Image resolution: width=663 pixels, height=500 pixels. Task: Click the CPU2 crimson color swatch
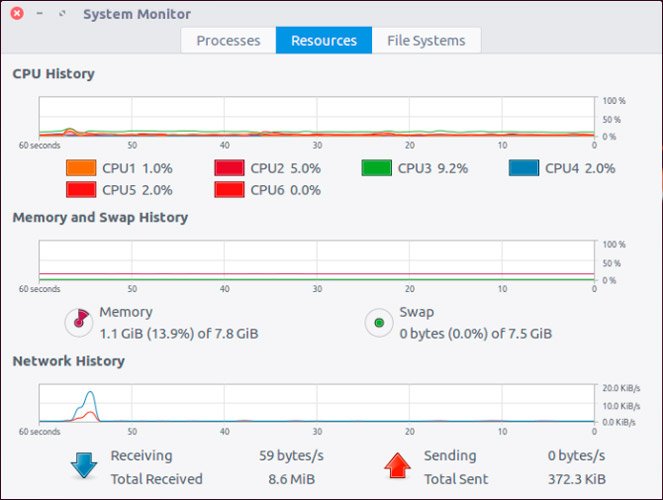click(229, 168)
